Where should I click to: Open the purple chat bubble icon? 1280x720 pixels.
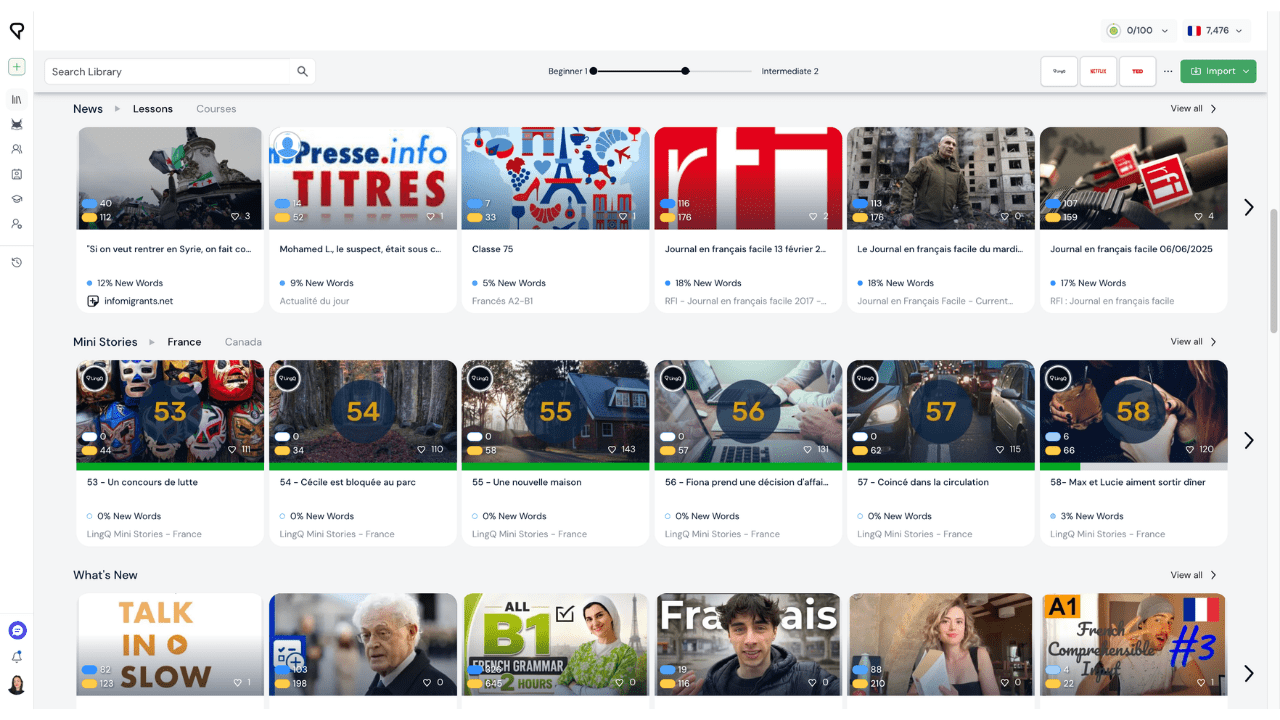[x=17, y=631]
